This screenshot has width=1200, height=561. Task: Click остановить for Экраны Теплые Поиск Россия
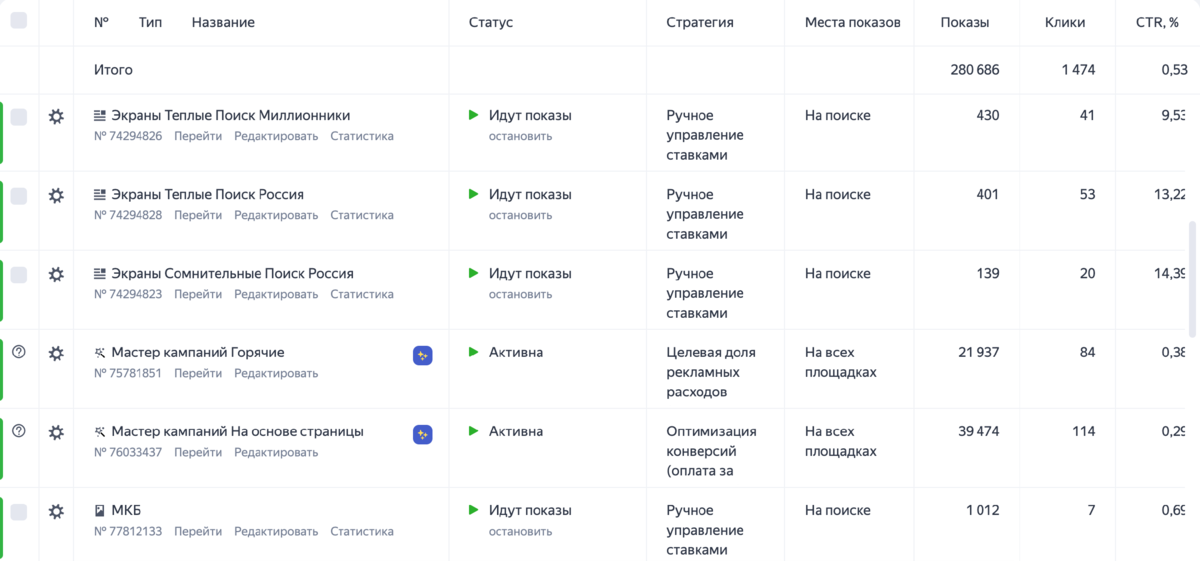point(520,215)
